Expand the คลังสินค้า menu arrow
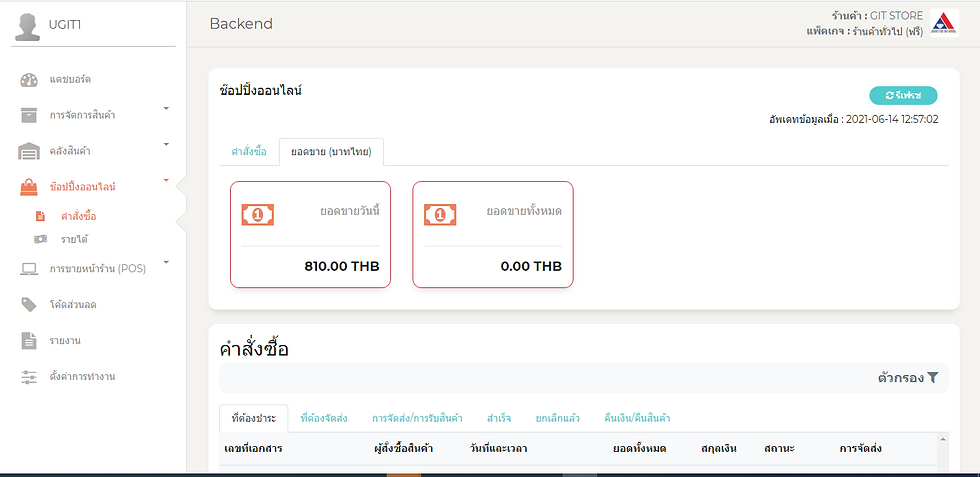Image resolution: width=980 pixels, height=477 pixels. [166, 144]
